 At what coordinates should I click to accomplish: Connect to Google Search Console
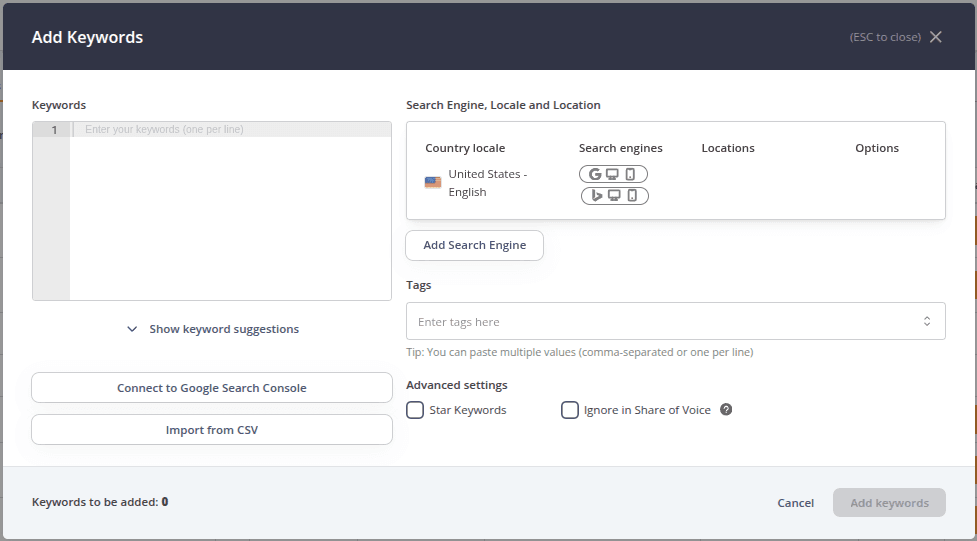212,388
